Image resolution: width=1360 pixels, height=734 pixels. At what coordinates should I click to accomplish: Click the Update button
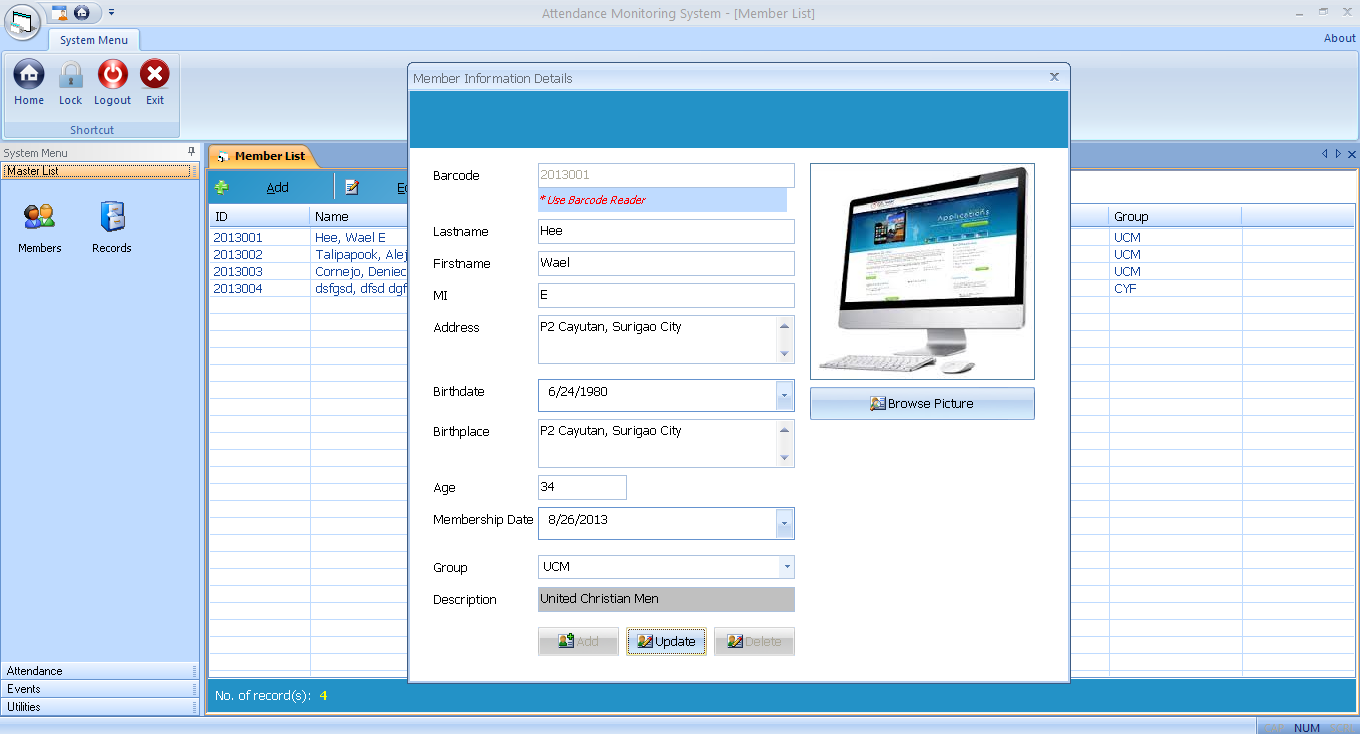(x=666, y=641)
